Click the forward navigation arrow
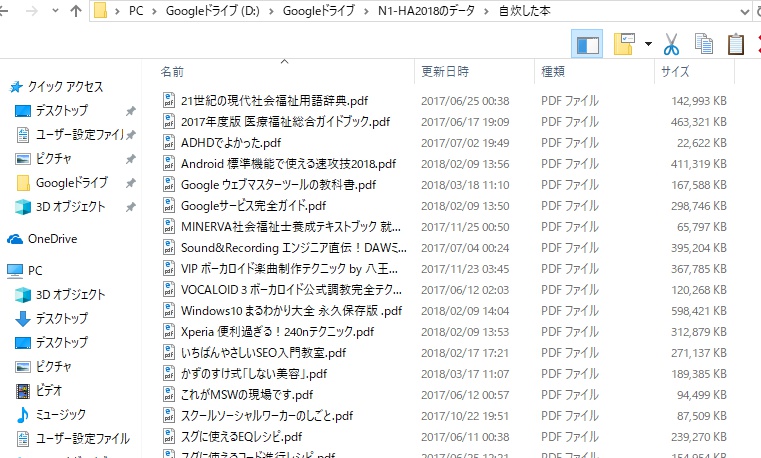761x458 pixels. [32, 11]
